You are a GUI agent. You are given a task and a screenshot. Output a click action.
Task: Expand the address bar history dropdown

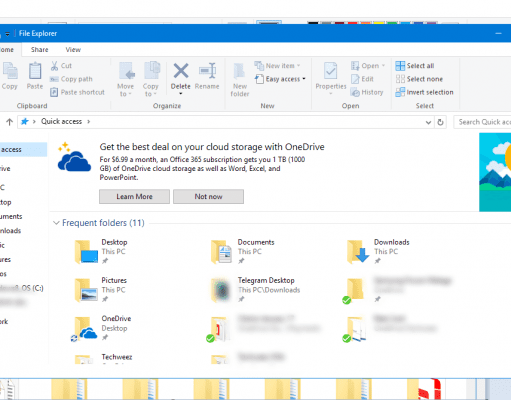point(428,122)
